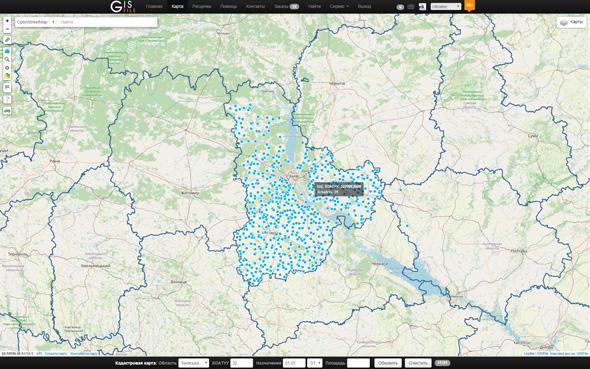Open the Сервис menu
This screenshot has height=369, width=590.
tap(339, 6)
